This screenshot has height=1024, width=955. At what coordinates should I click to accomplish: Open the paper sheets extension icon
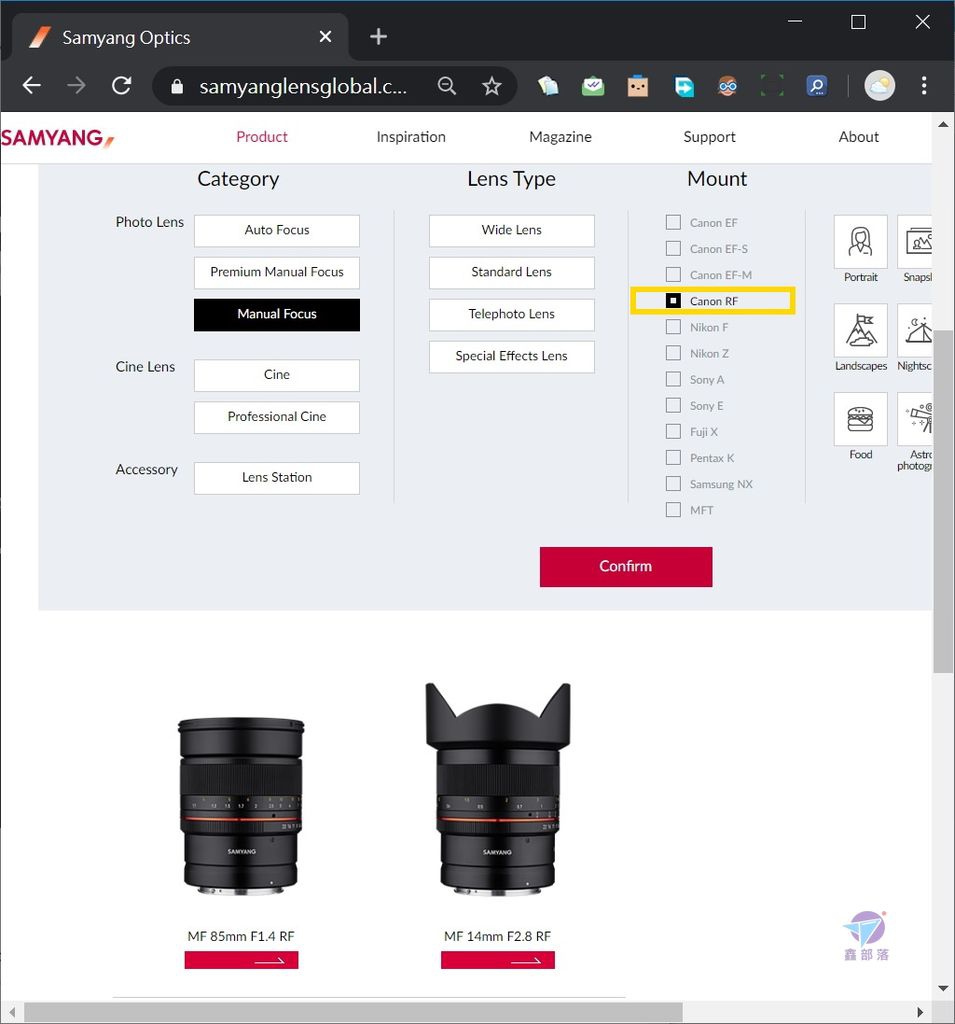pyautogui.click(x=548, y=86)
